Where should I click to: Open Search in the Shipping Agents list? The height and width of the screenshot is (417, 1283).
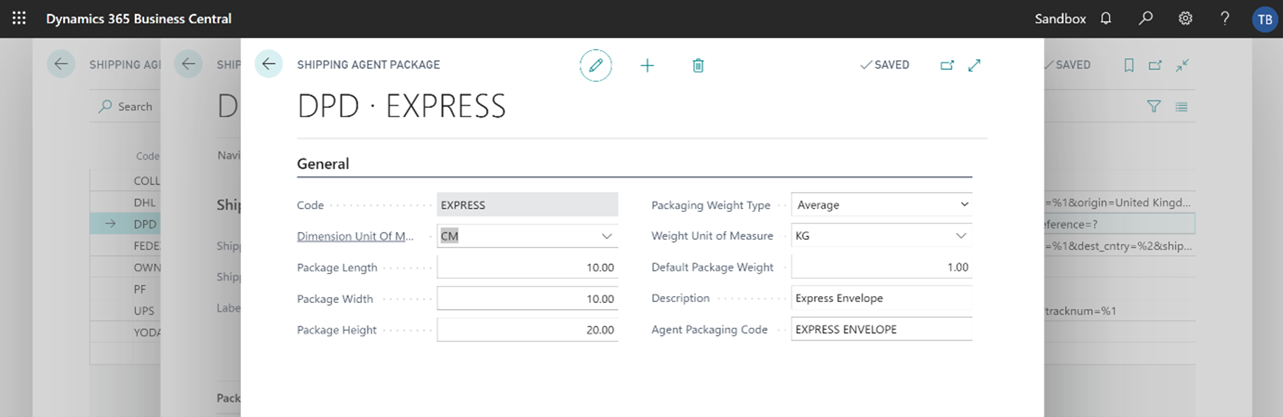tap(125, 106)
